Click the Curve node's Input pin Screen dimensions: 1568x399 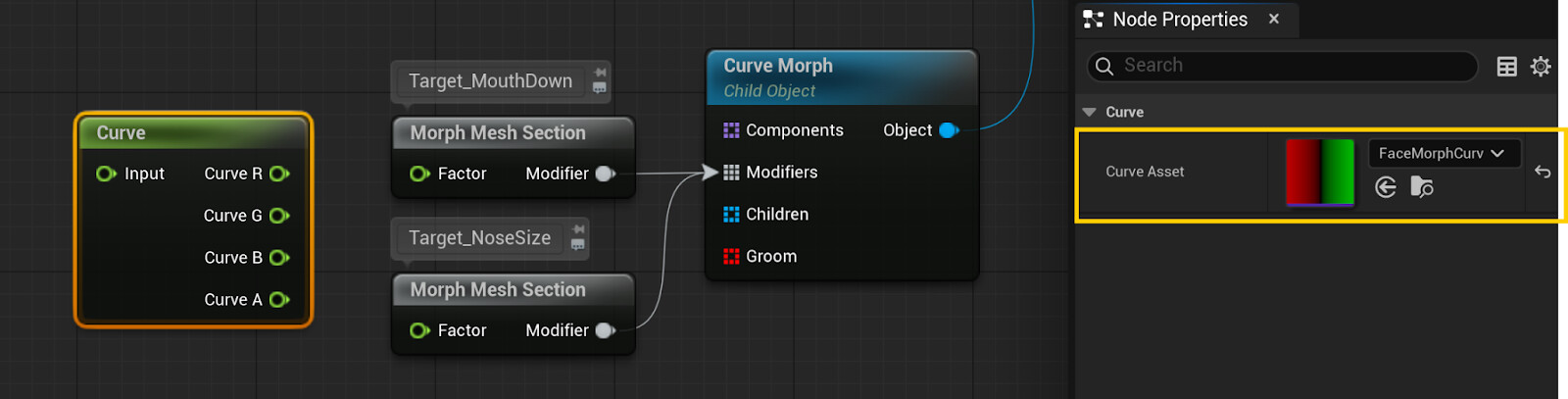pos(106,174)
